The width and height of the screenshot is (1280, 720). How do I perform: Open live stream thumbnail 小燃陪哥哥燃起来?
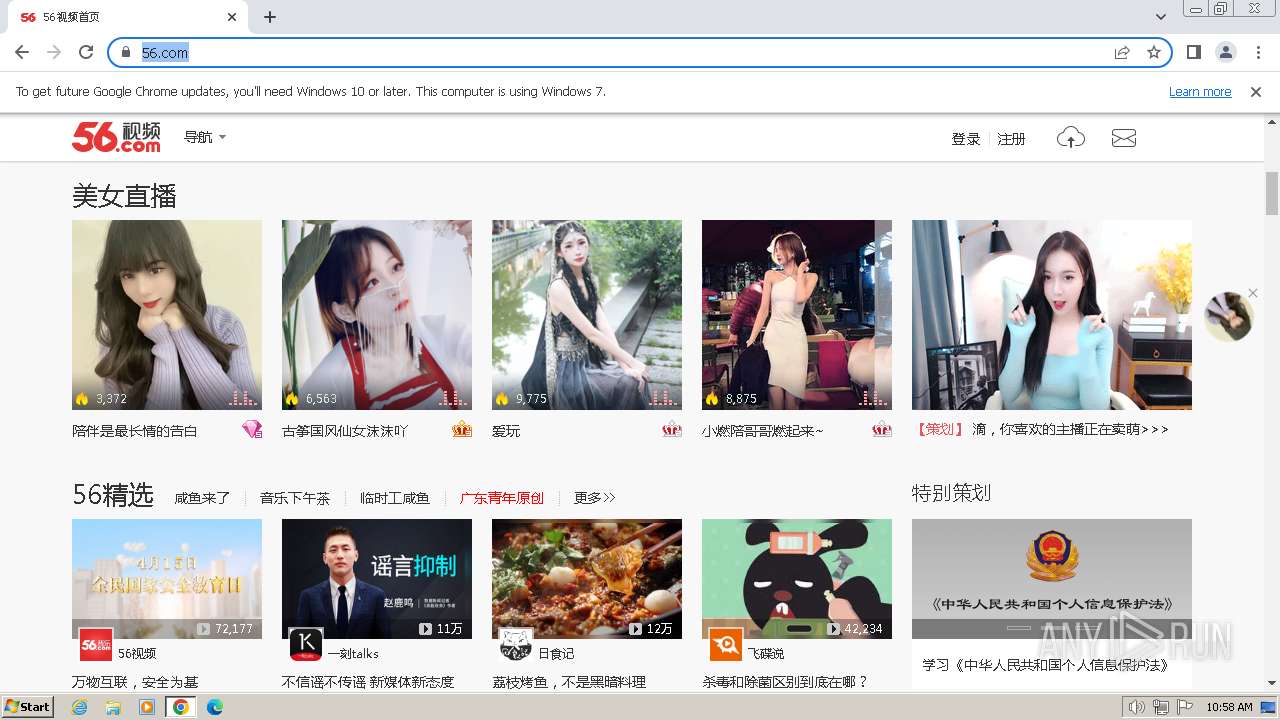pyautogui.click(x=797, y=315)
